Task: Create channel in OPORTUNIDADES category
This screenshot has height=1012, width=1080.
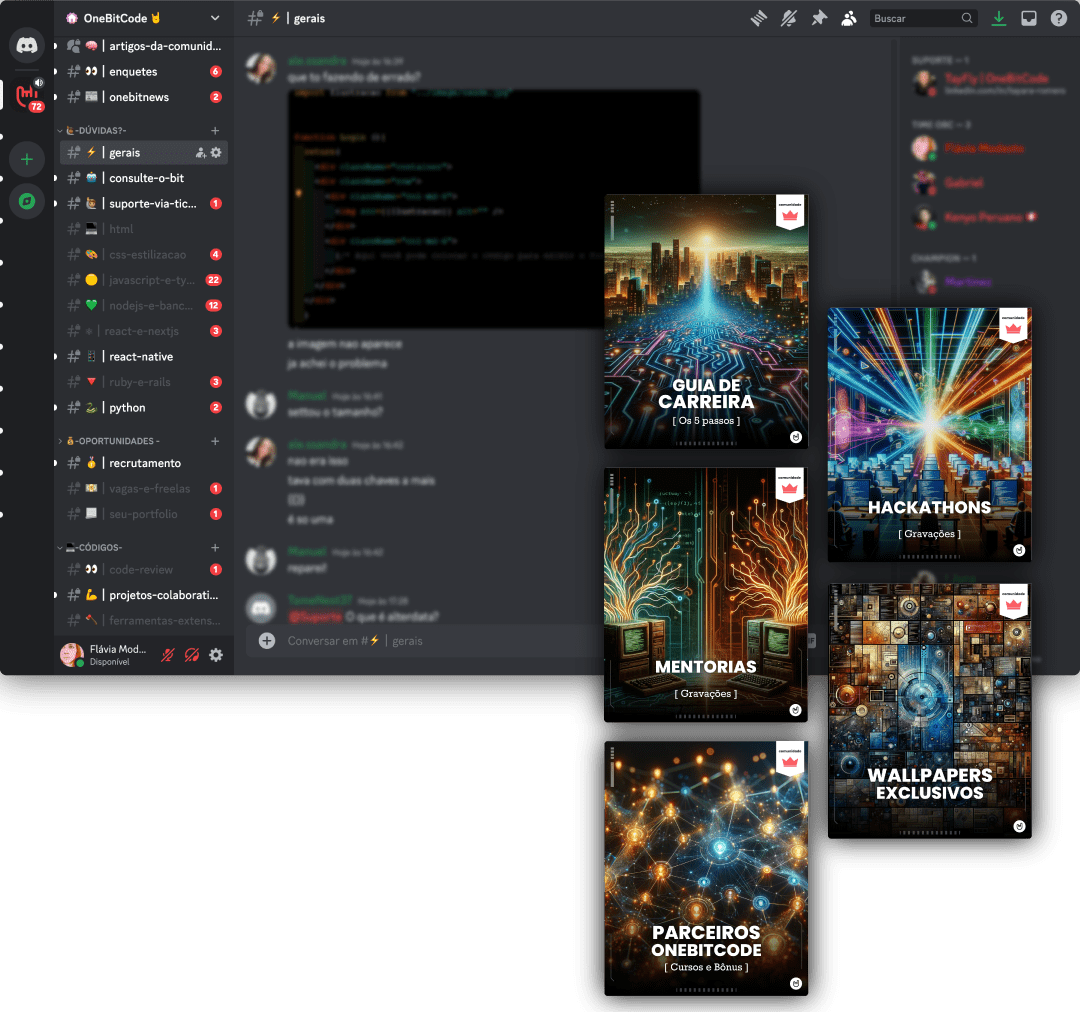Action: [215, 441]
